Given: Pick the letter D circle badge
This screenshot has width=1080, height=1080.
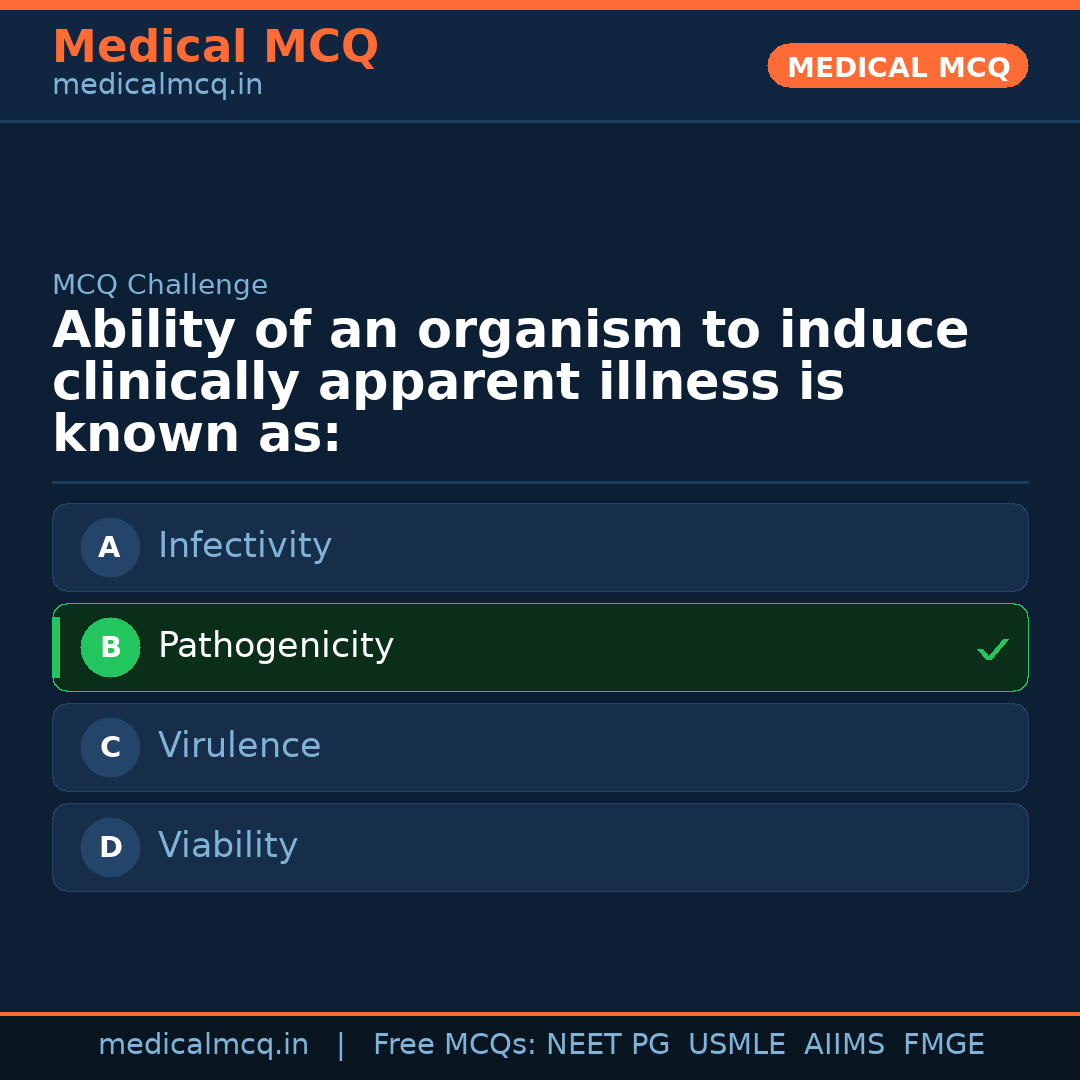Looking at the screenshot, I should [x=110, y=847].
